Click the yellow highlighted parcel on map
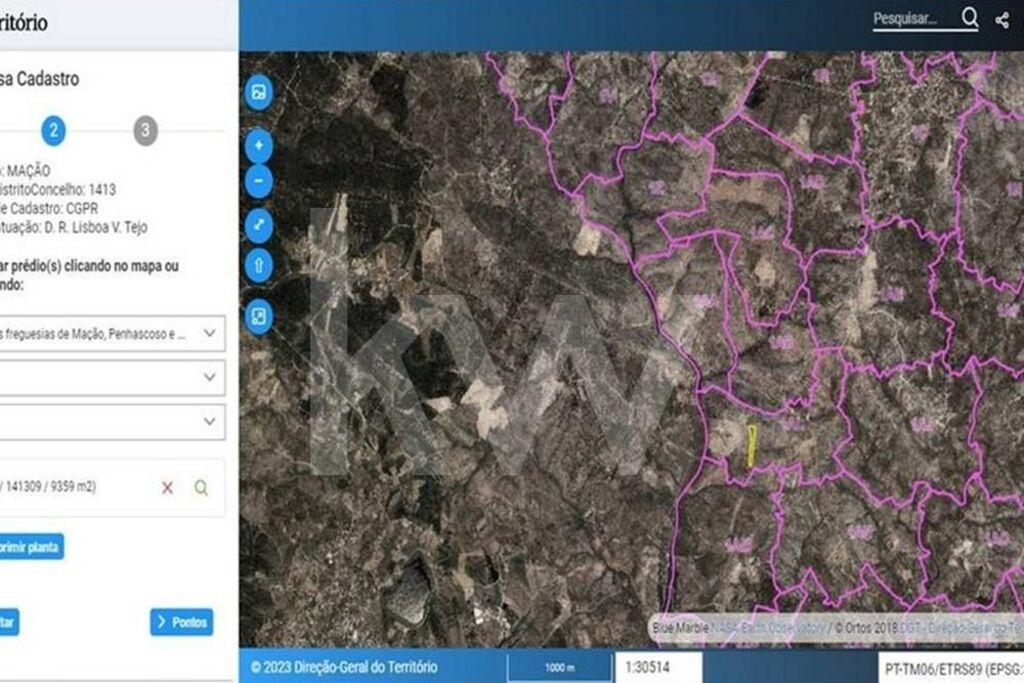The height and width of the screenshot is (683, 1024). click(x=751, y=445)
